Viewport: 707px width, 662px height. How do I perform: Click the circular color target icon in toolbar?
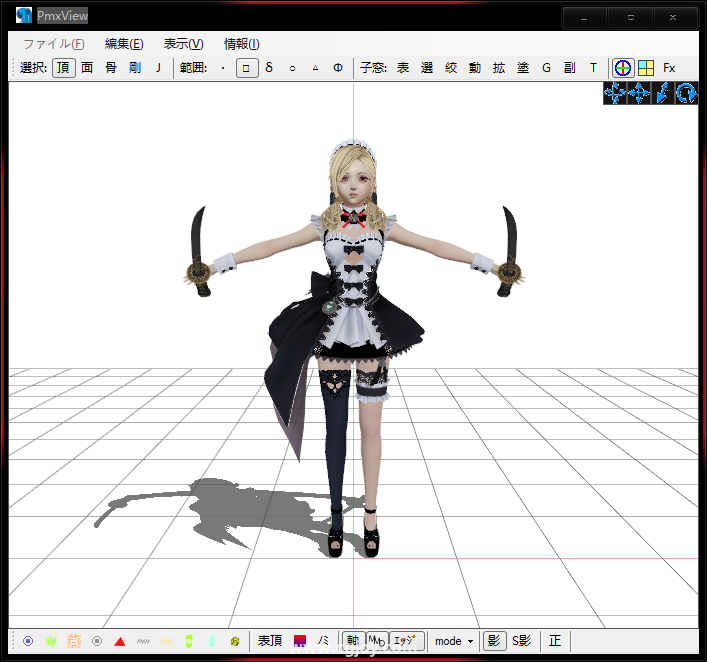[x=622, y=68]
